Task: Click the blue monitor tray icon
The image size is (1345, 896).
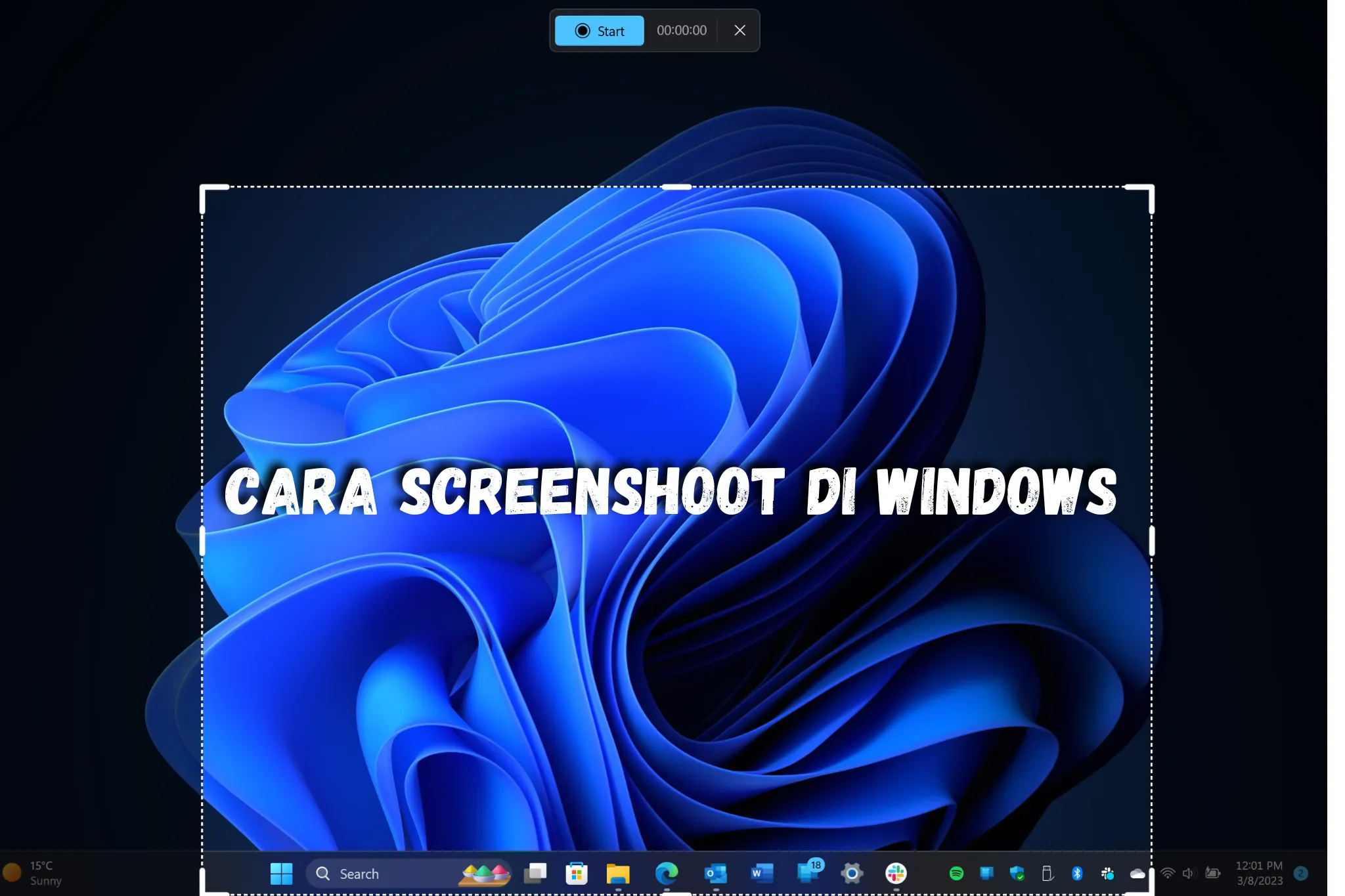Action: tap(986, 874)
